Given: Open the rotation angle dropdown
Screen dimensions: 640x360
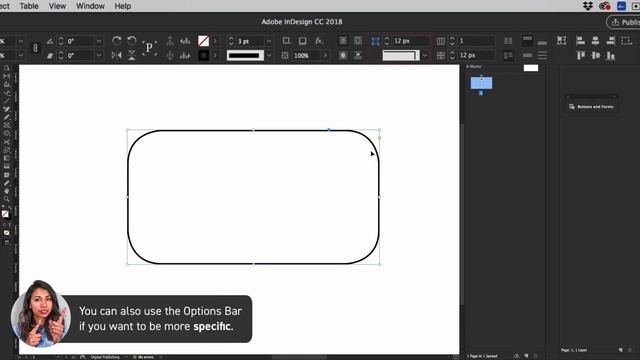Looking at the screenshot, I should pos(99,41).
